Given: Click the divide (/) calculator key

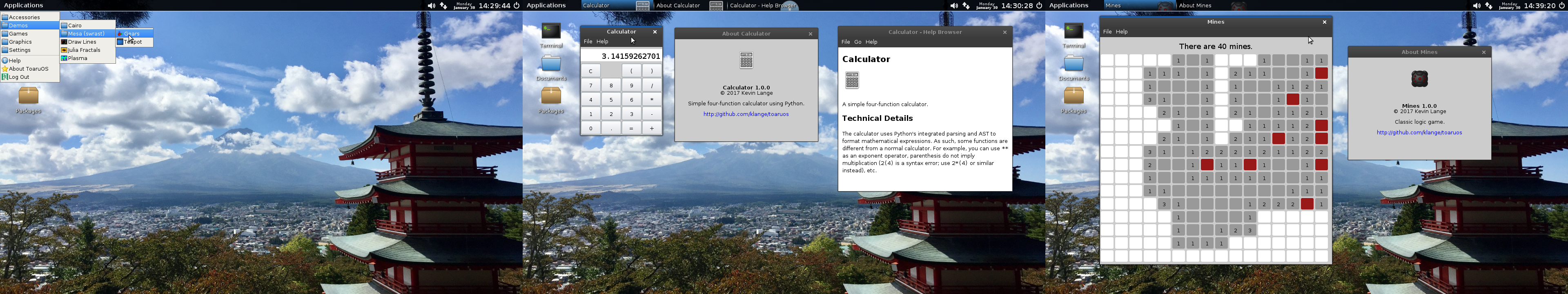Looking at the screenshot, I should pos(652,85).
